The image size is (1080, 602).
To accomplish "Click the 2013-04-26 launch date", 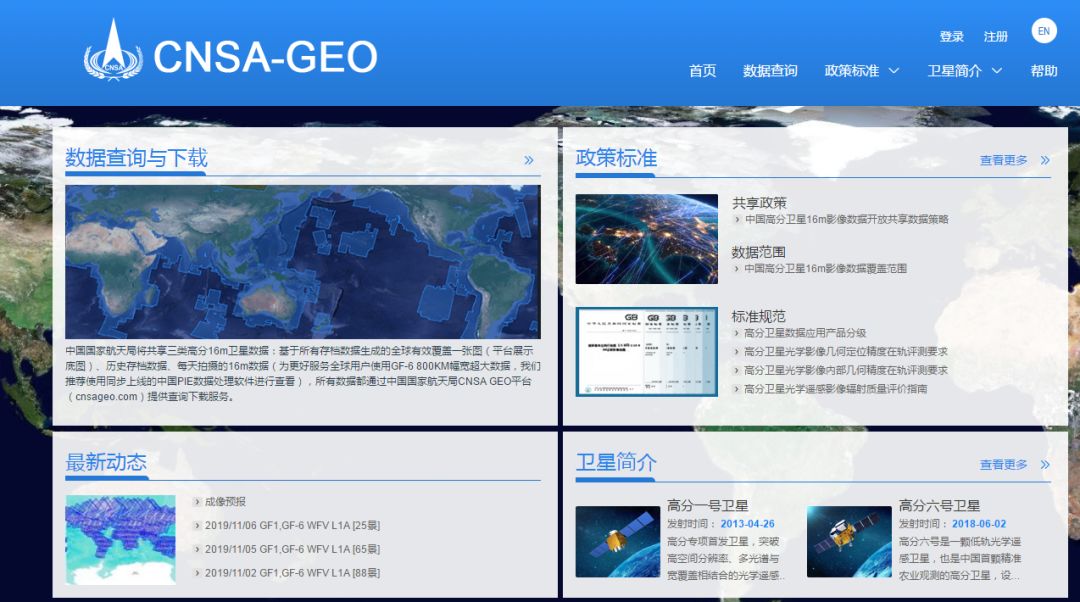I will coord(747,523).
